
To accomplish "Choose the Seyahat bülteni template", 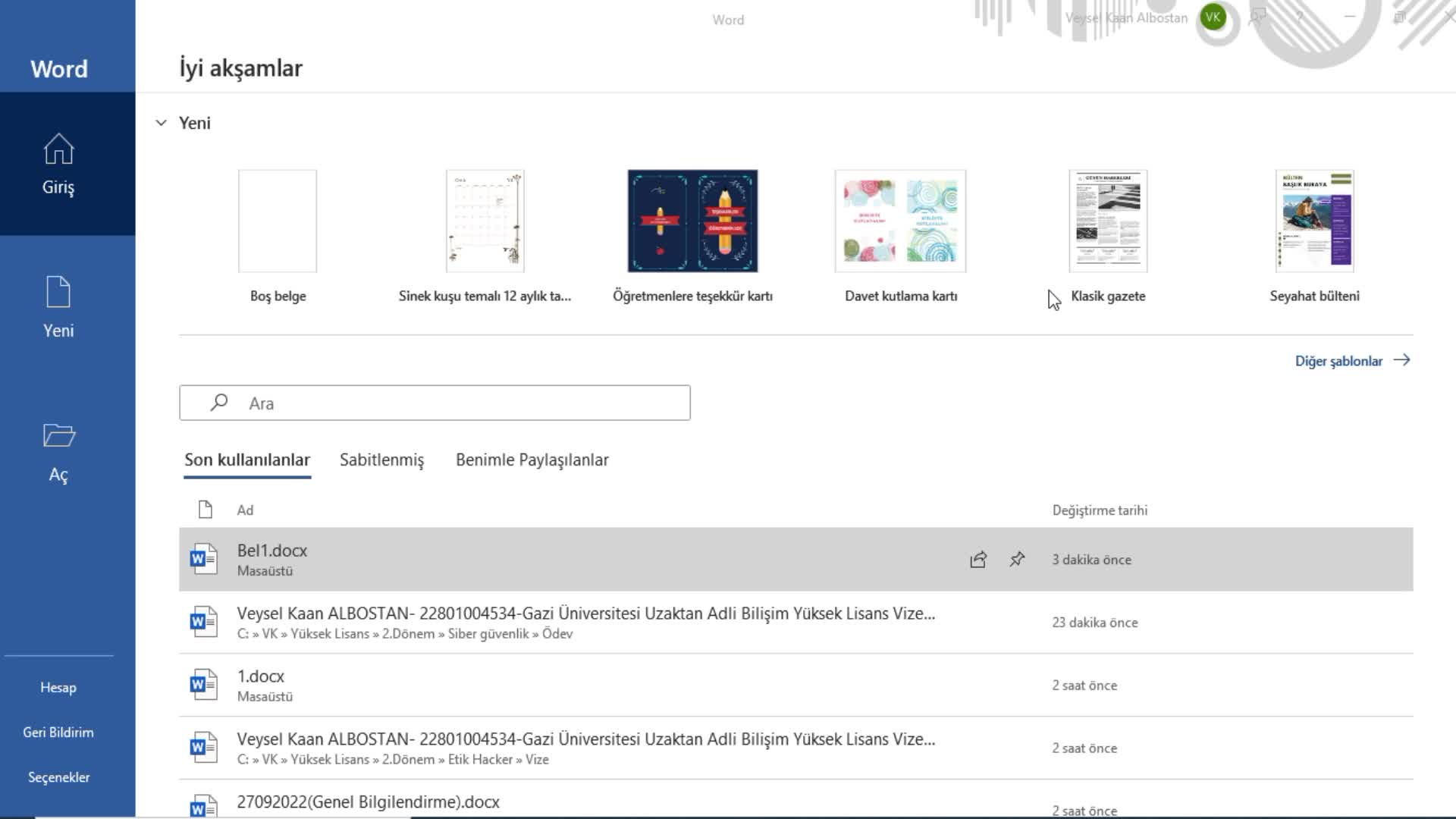I will [x=1315, y=237].
